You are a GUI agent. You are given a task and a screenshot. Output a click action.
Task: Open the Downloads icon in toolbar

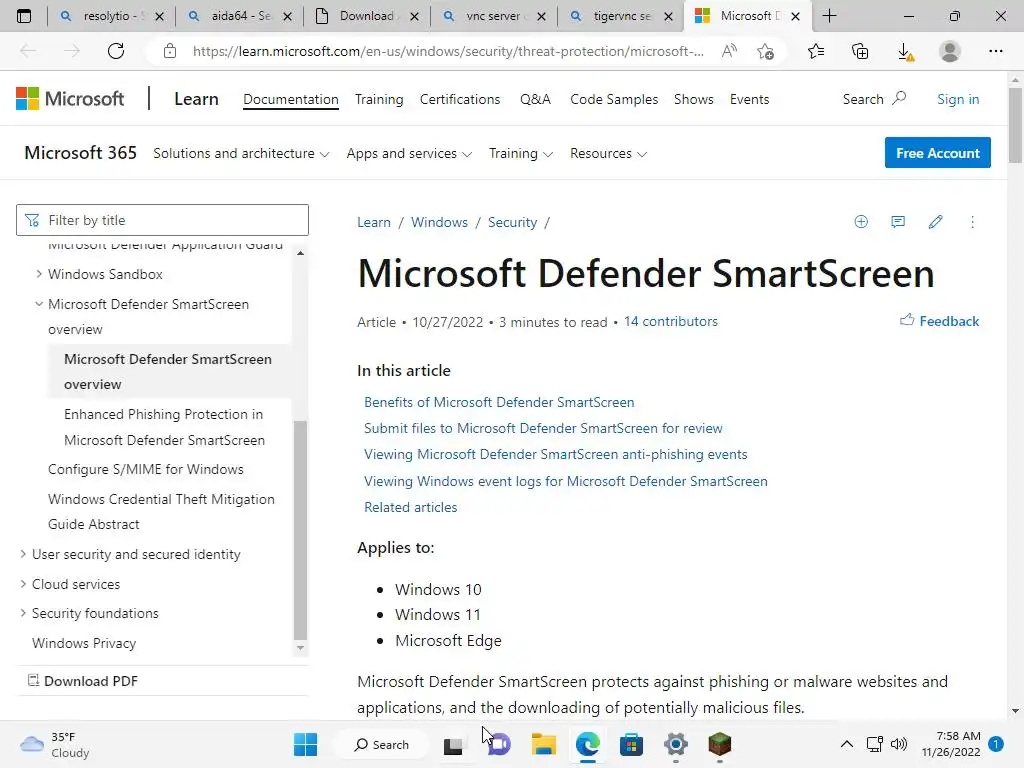pos(905,52)
